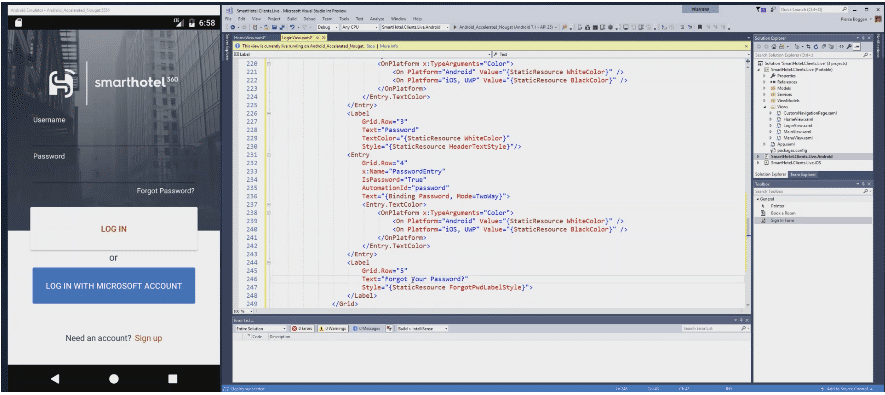Click the More info link in info bar

[389, 46]
